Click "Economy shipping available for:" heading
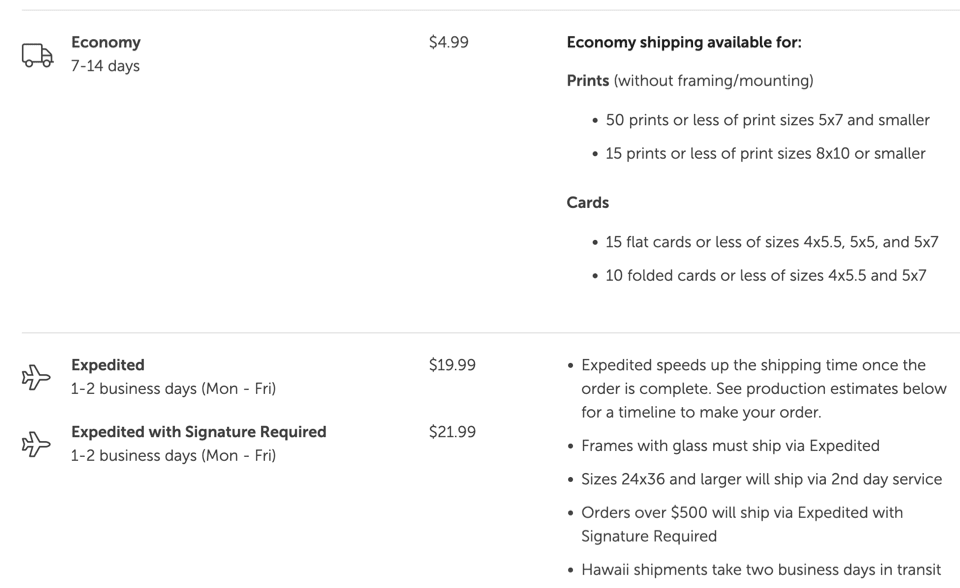 (x=684, y=42)
